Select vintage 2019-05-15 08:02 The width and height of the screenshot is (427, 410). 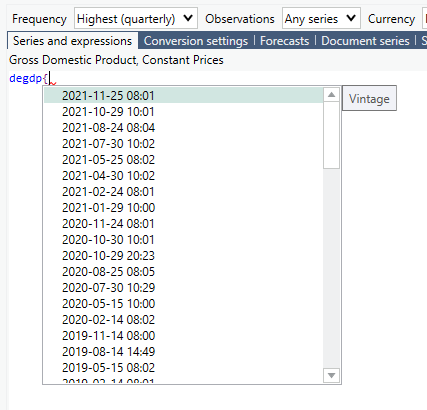click(184, 368)
